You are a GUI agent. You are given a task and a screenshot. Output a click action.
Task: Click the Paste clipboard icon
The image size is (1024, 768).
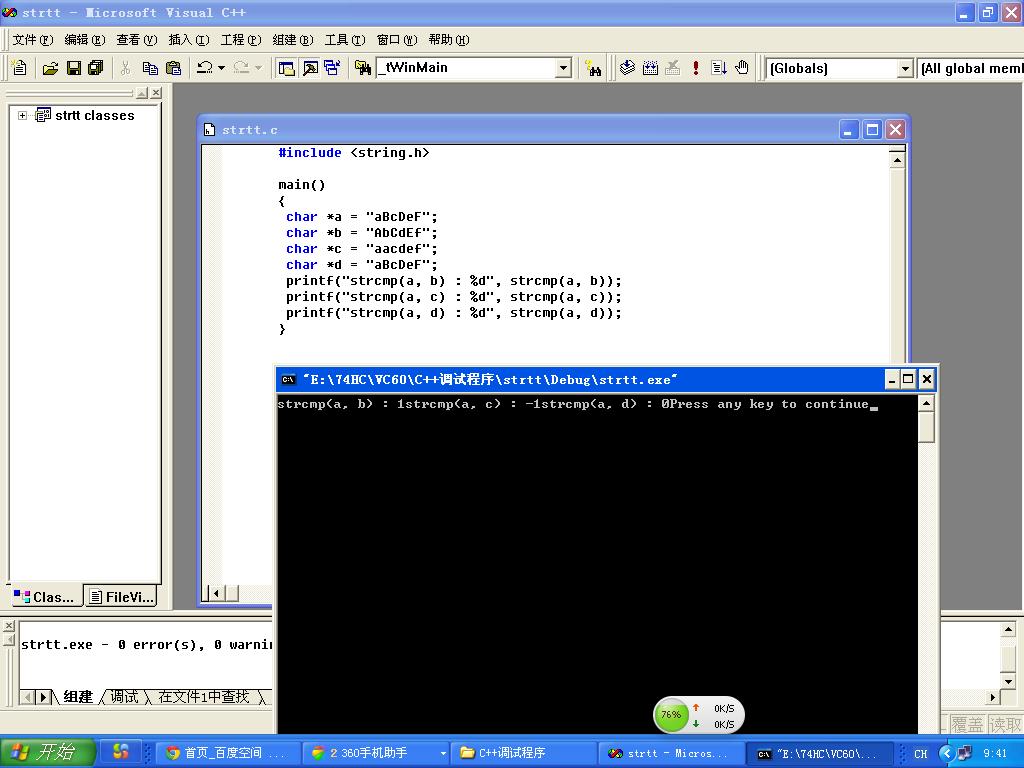[x=173, y=67]
